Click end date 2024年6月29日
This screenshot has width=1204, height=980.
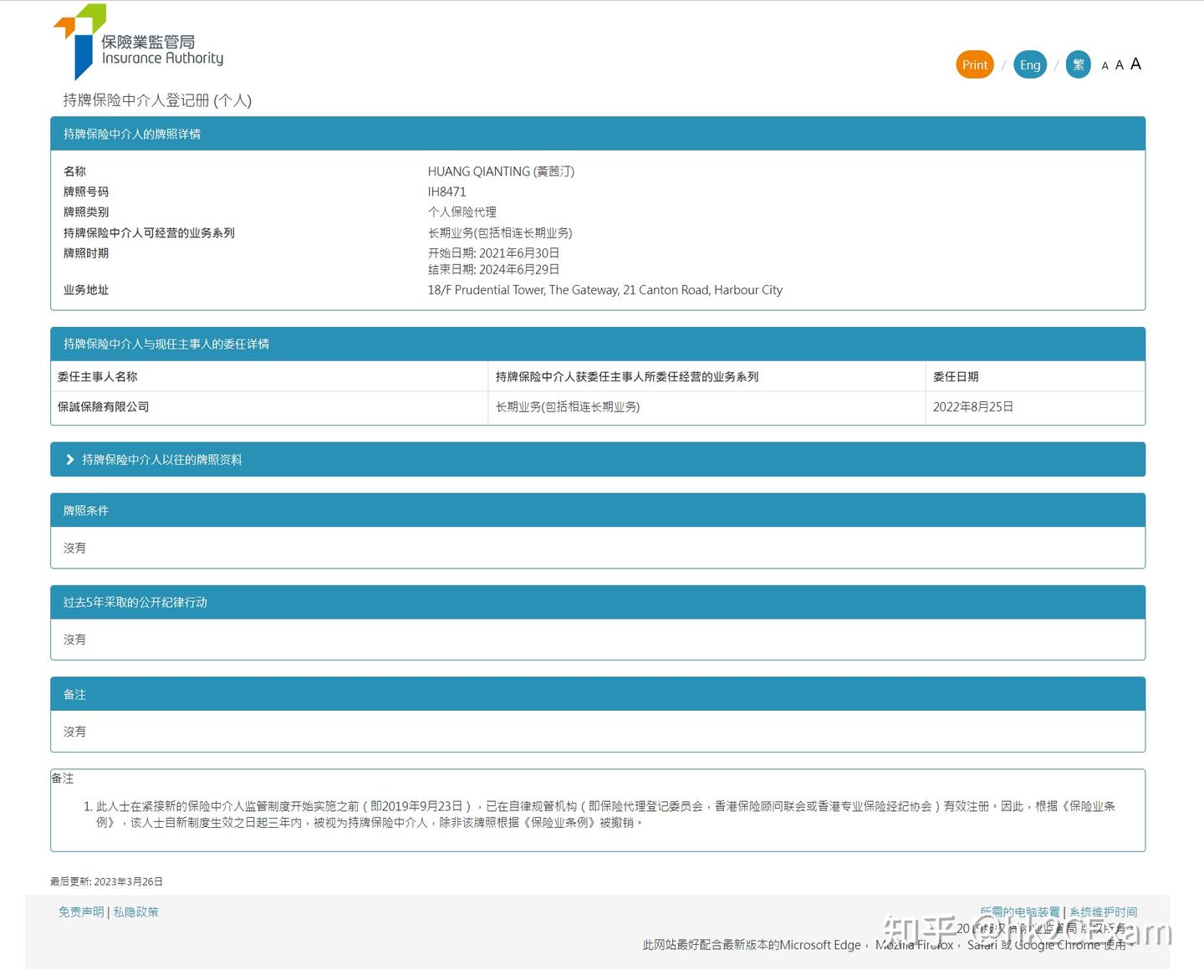[x=519, y=269]
